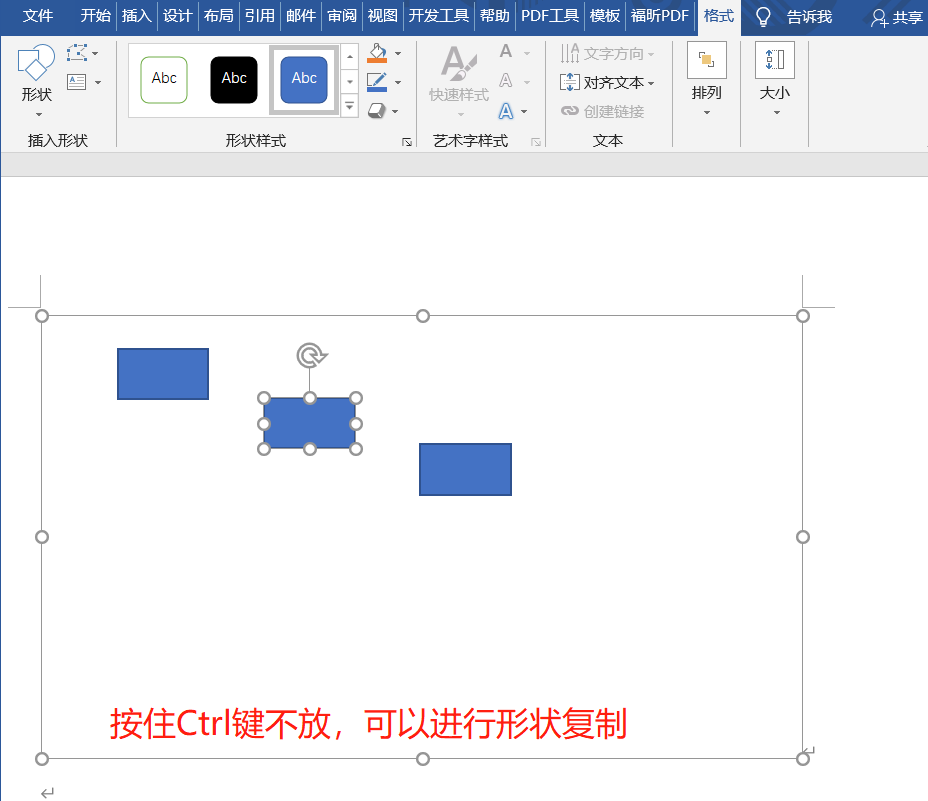The height and width of the screenshot is (801, 928).
Task: Click the red Ctrl键 instruction text
Action: coord(368,723)
